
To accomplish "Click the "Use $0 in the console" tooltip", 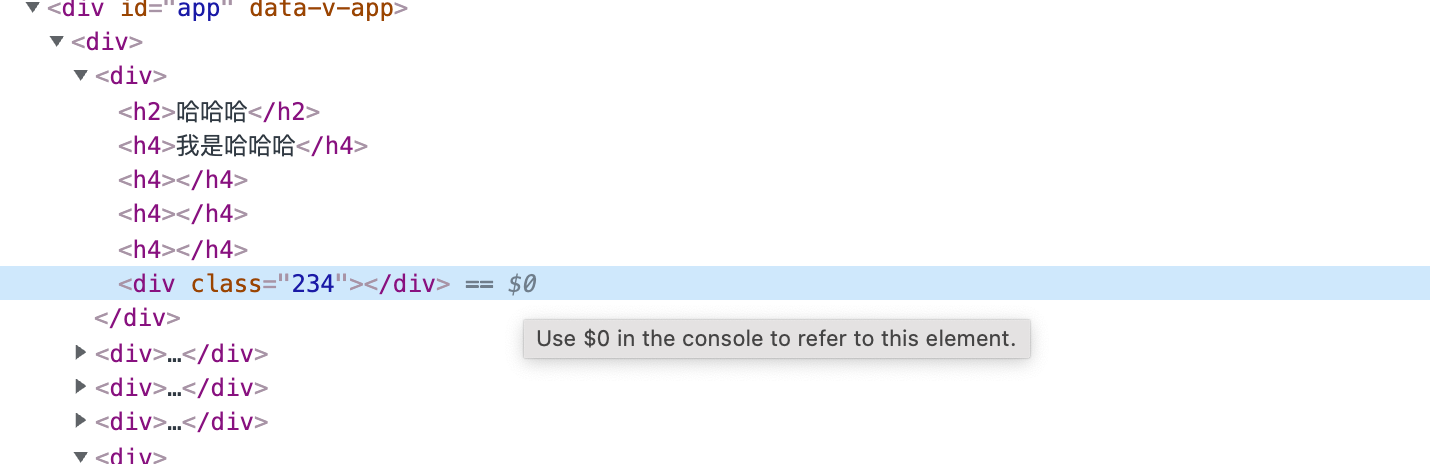I will click(x=776, y=338).
